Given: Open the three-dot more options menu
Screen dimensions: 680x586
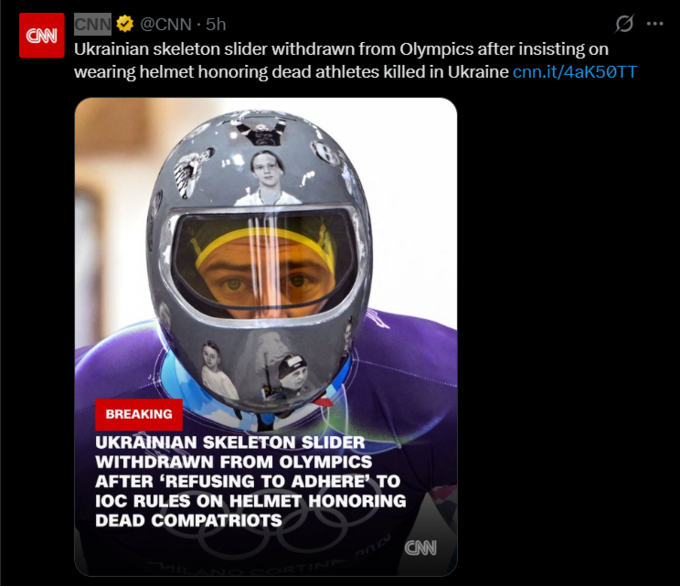Looking at the screenshot, I should pyautogui.click(x=655, y=24).
